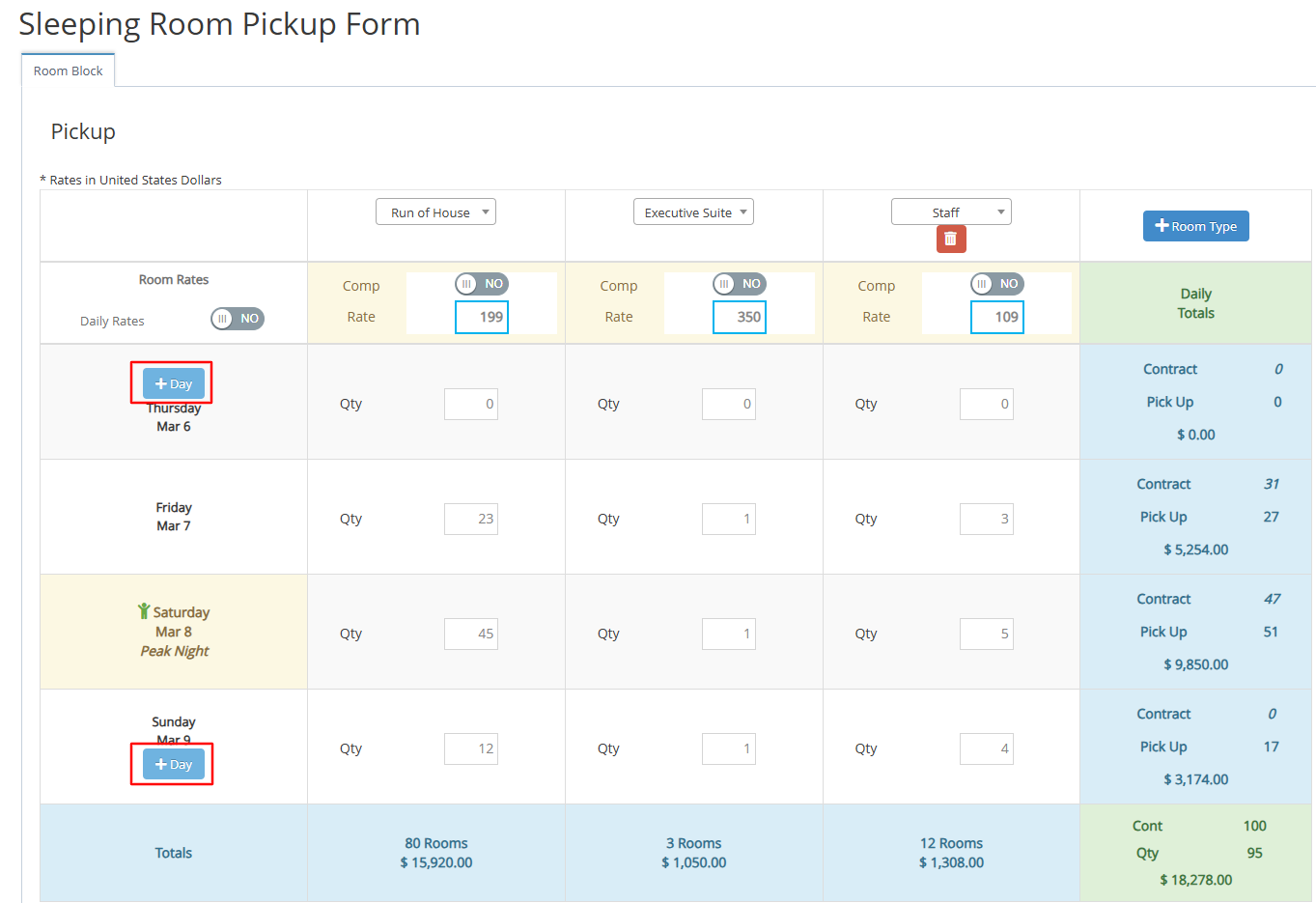The image size is (1316, 903).
Task: Open the Executive Suite dropdown
Action: point(693,212)
